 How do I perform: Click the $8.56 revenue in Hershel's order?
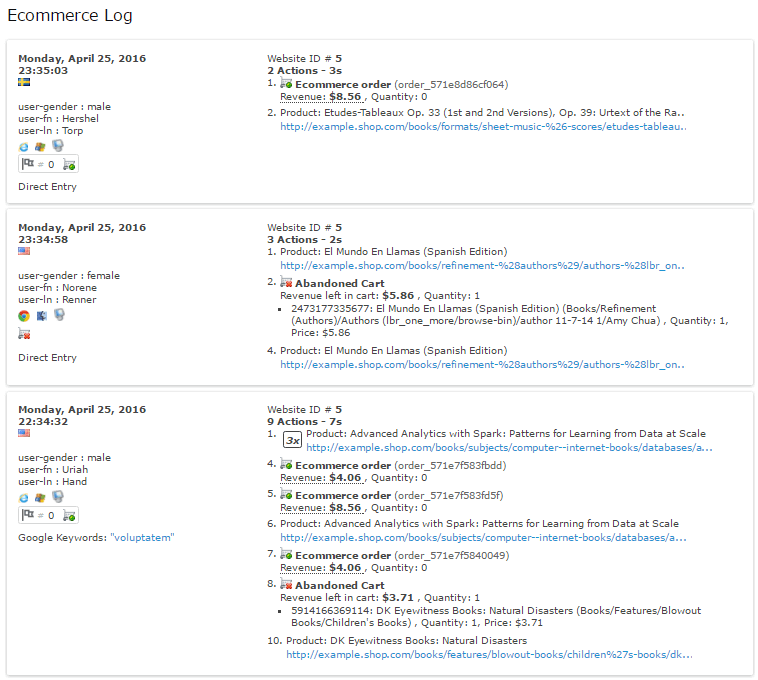click(x=345, y=97)
